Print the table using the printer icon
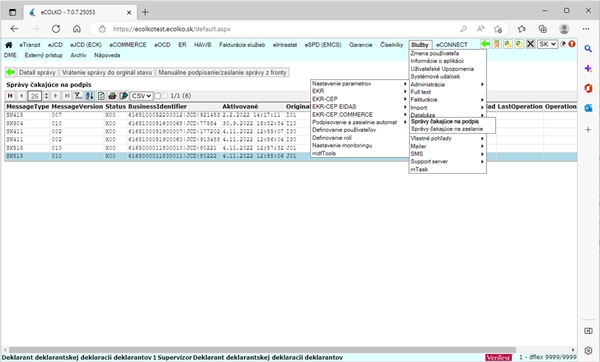The height and width of the screenshot is (362, 600). coord(112,96)
